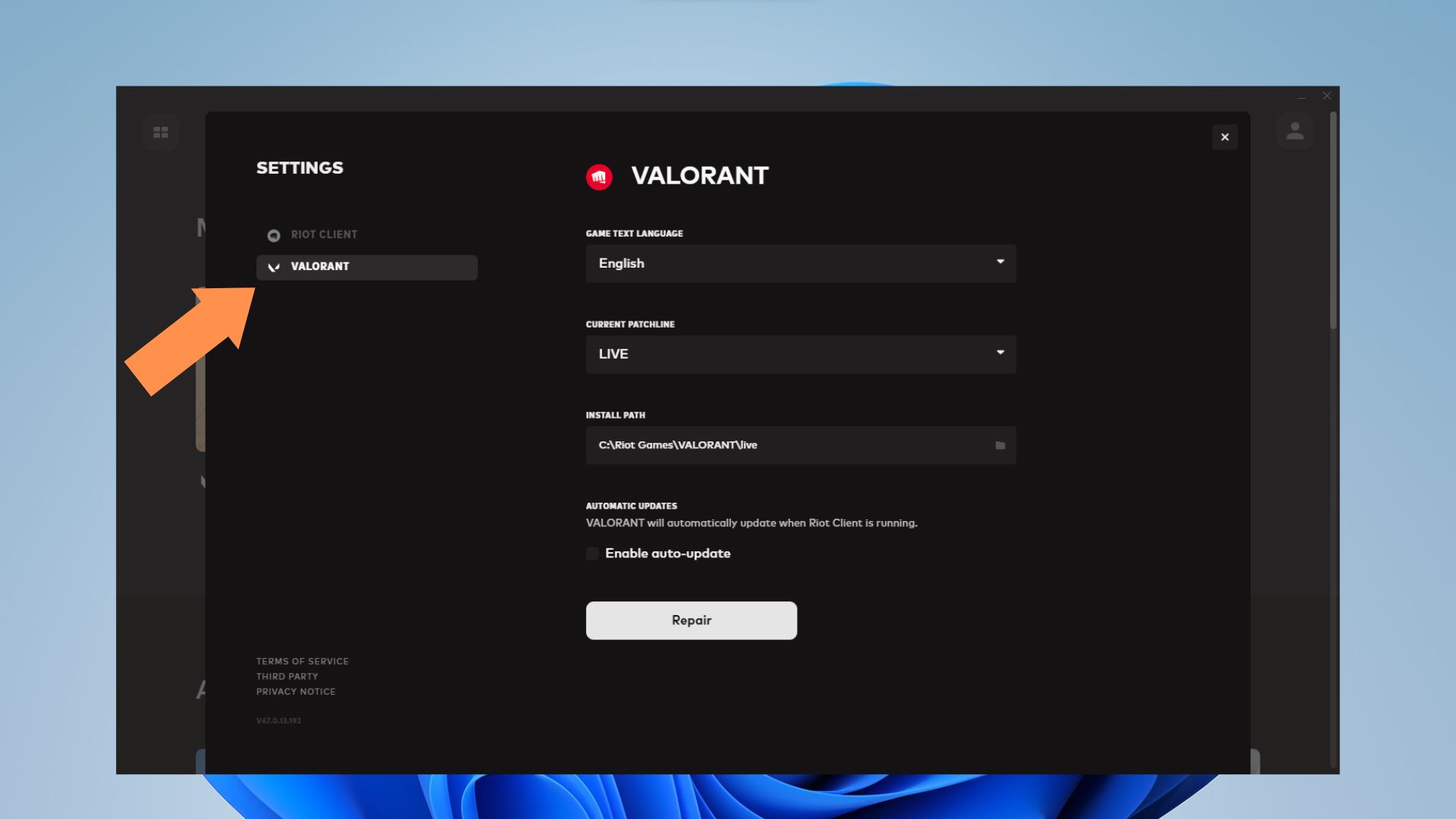Image resolution: width=1456 pixels, height=819 pixels.
Task: Click the grid icon in Riot Client window
Action: tap(161, 132)
